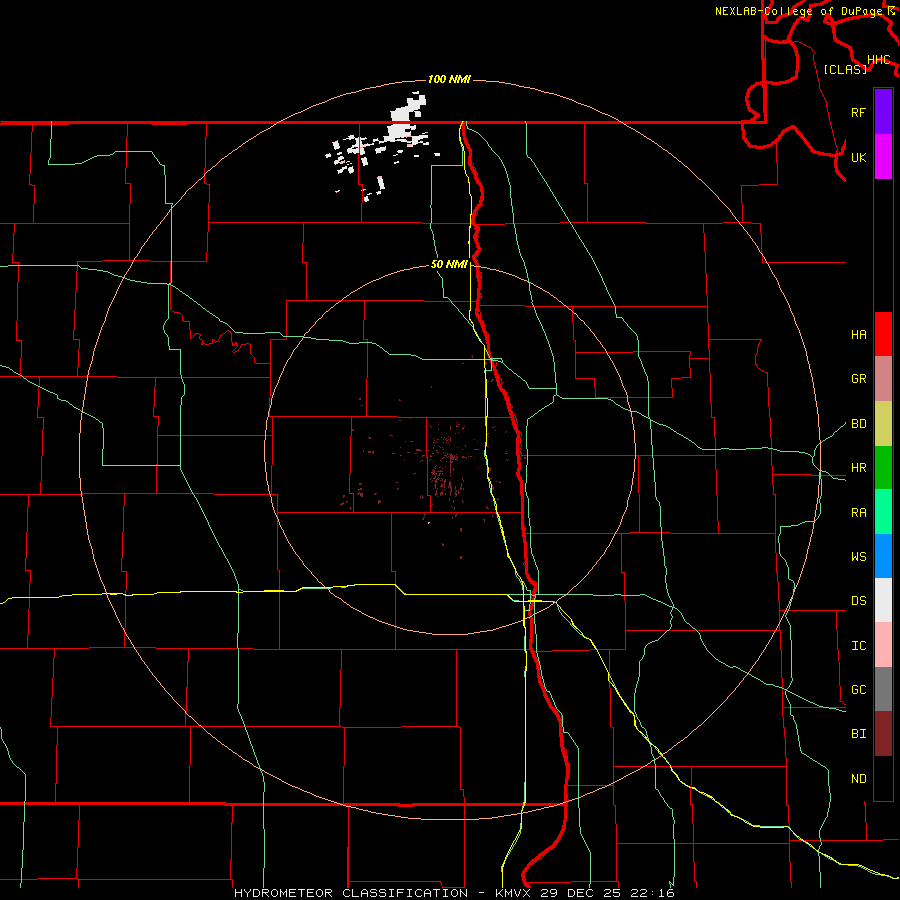This screenshot has width=900, height=900.
Task: Click the 22:16 timestamp
Action: pos(650,893)
